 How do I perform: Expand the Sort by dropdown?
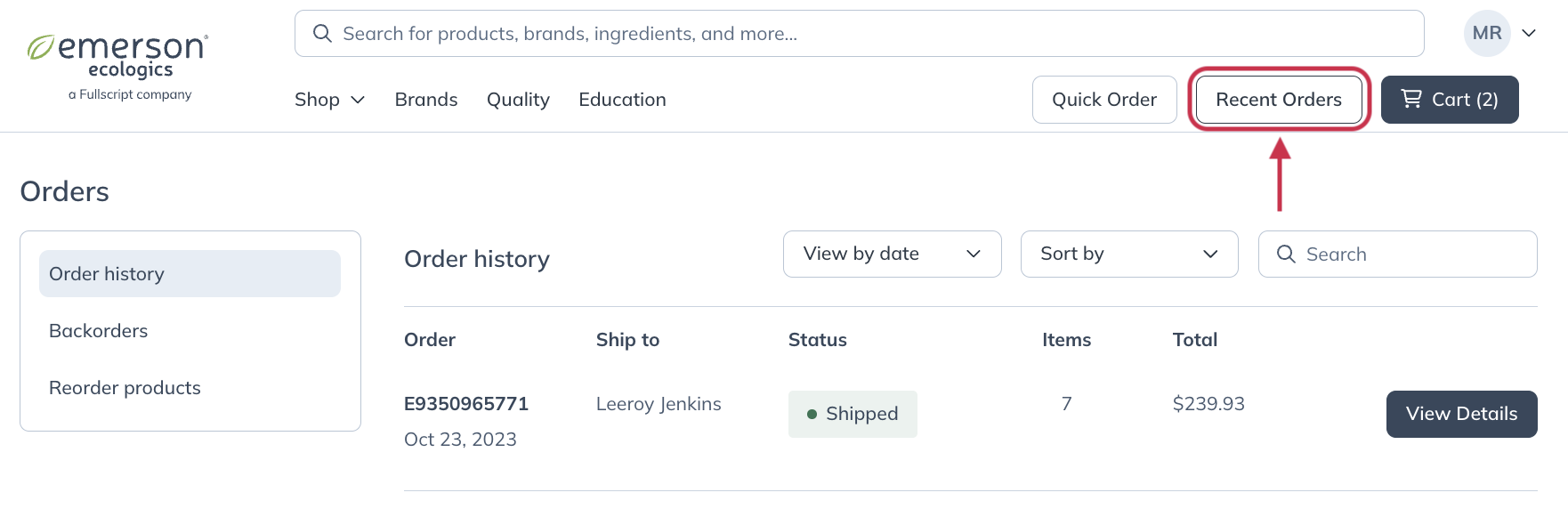click(x=1128, y=254)
